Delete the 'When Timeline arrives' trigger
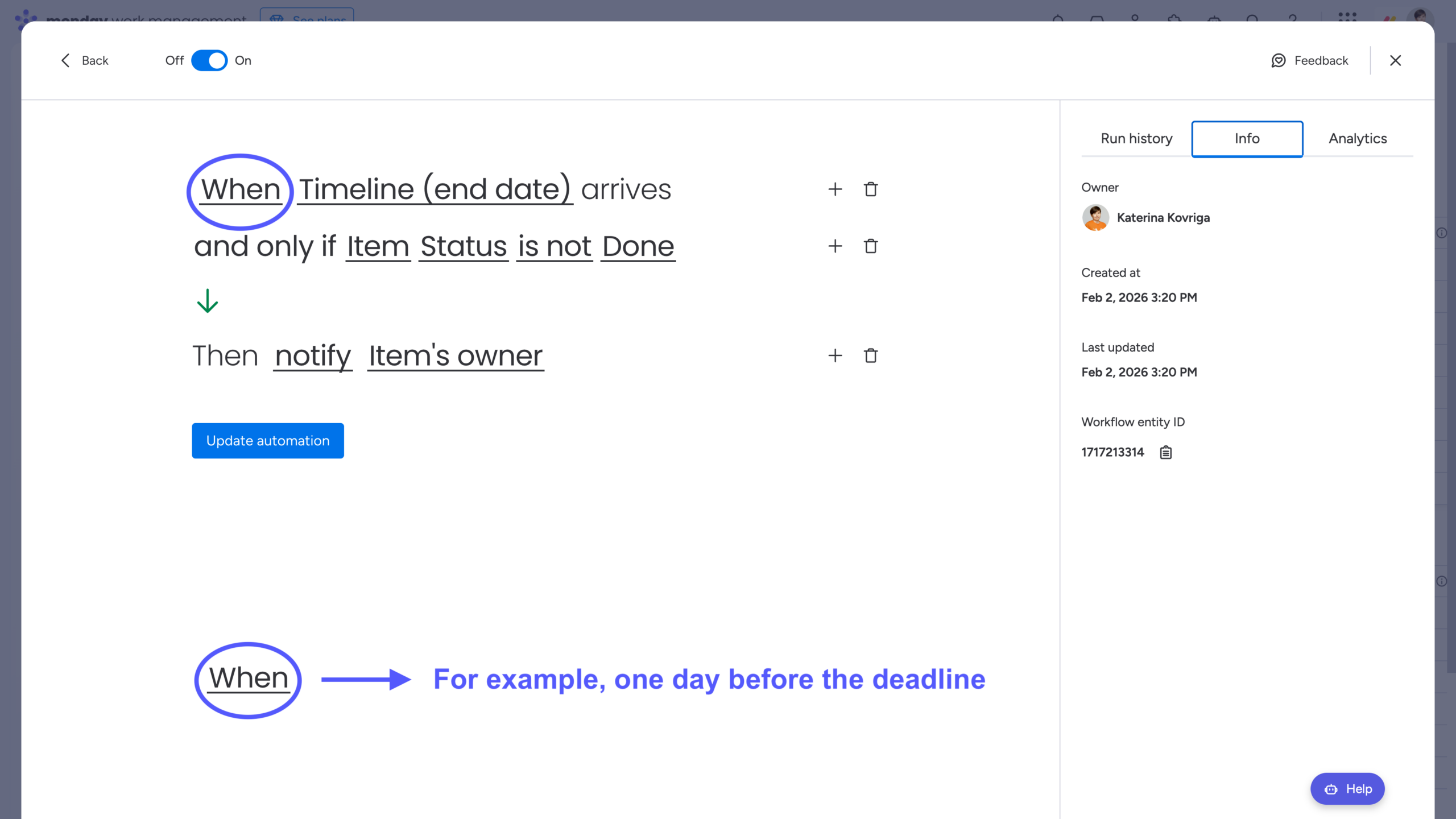The width and height of the screenshot is (1456, 819). pyautogui.click(x=870, y=189)
